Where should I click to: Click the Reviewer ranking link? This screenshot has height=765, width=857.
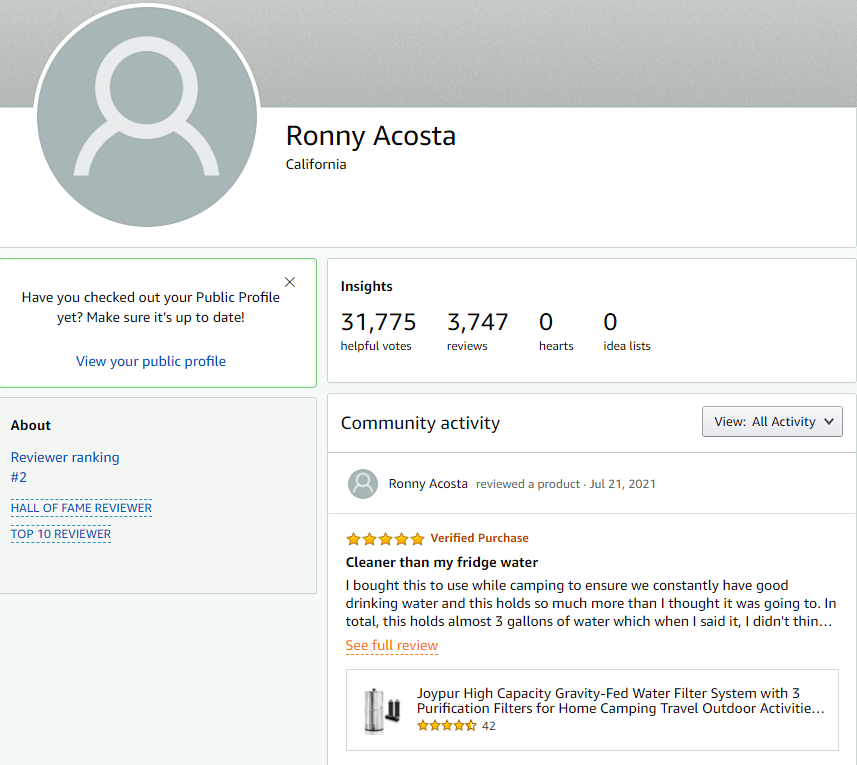click(x=65, y=457)
